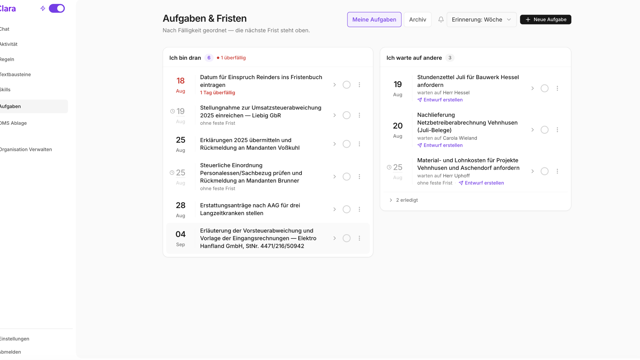Mark Umsatzsteuerabweichung Liebig GbR task done

pos(347,116)
